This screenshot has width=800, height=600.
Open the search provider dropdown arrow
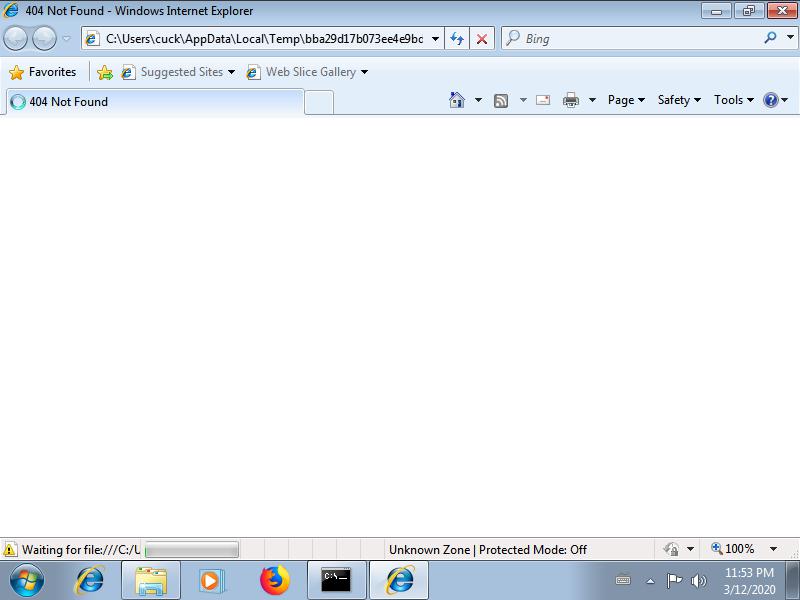(790, 37)
